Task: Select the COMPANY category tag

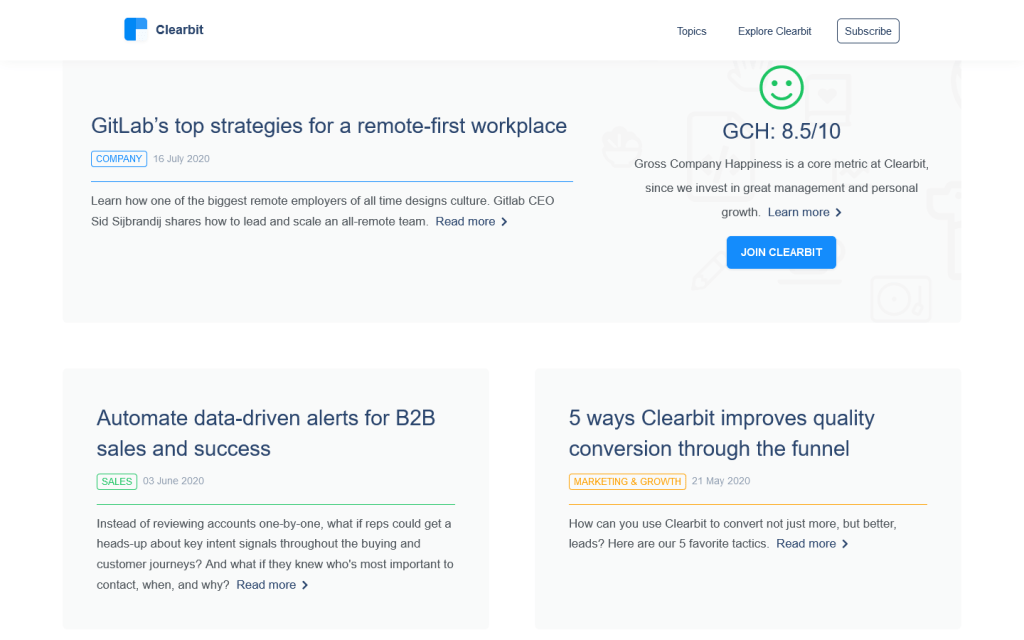Action: (x=119, y=159)
